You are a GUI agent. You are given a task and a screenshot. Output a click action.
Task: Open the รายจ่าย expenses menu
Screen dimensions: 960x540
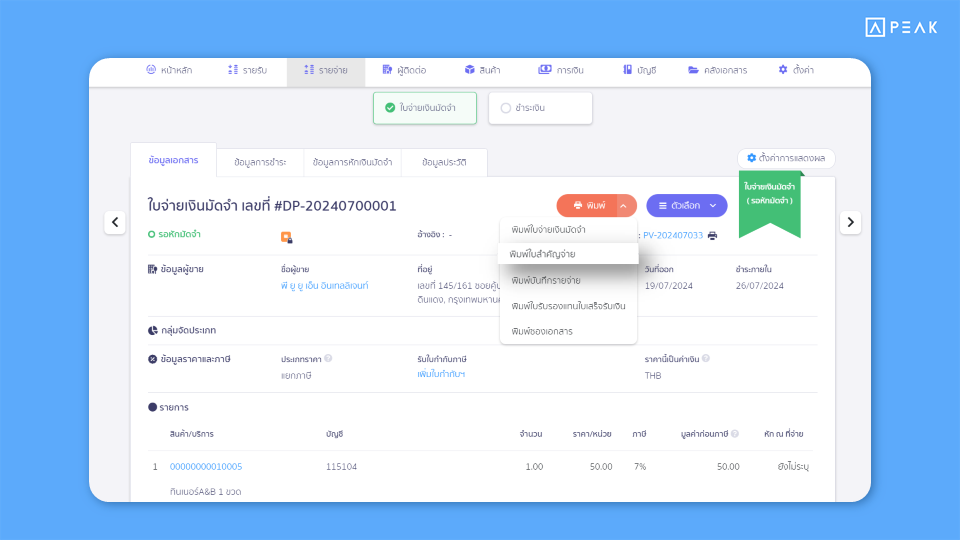[326, 70]
